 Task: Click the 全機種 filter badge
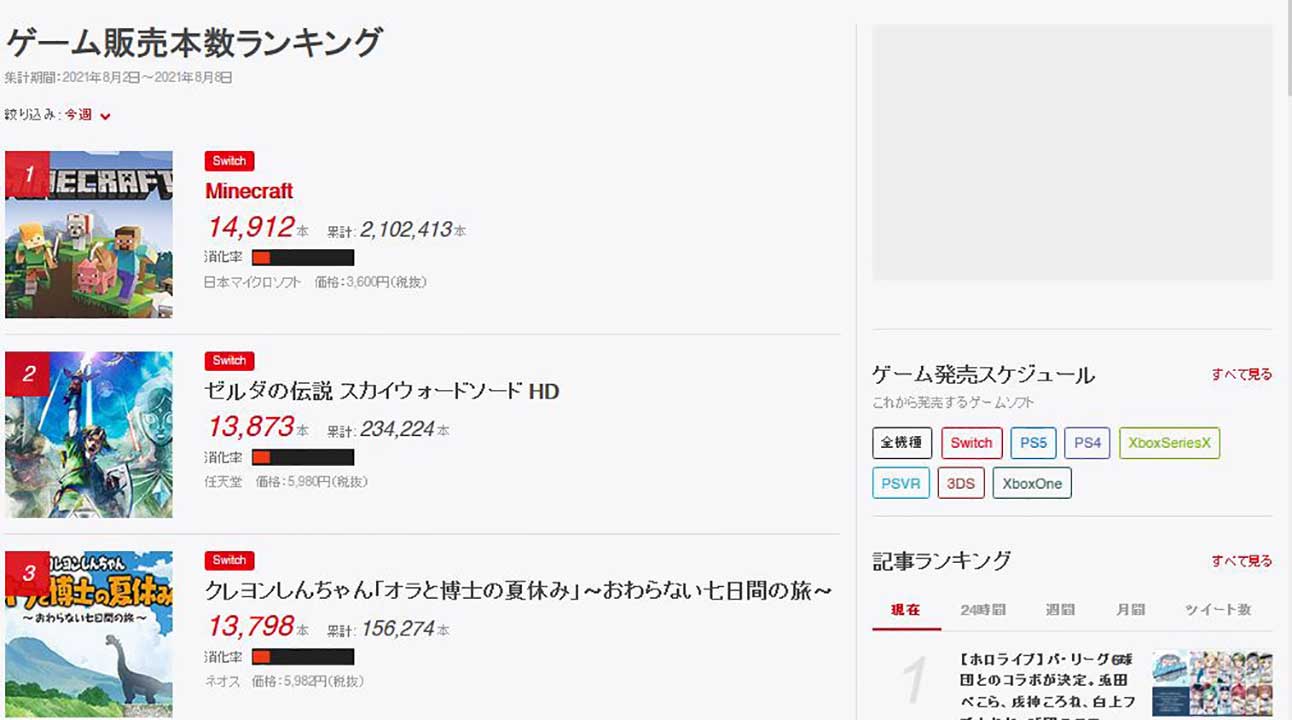[901, 443]
